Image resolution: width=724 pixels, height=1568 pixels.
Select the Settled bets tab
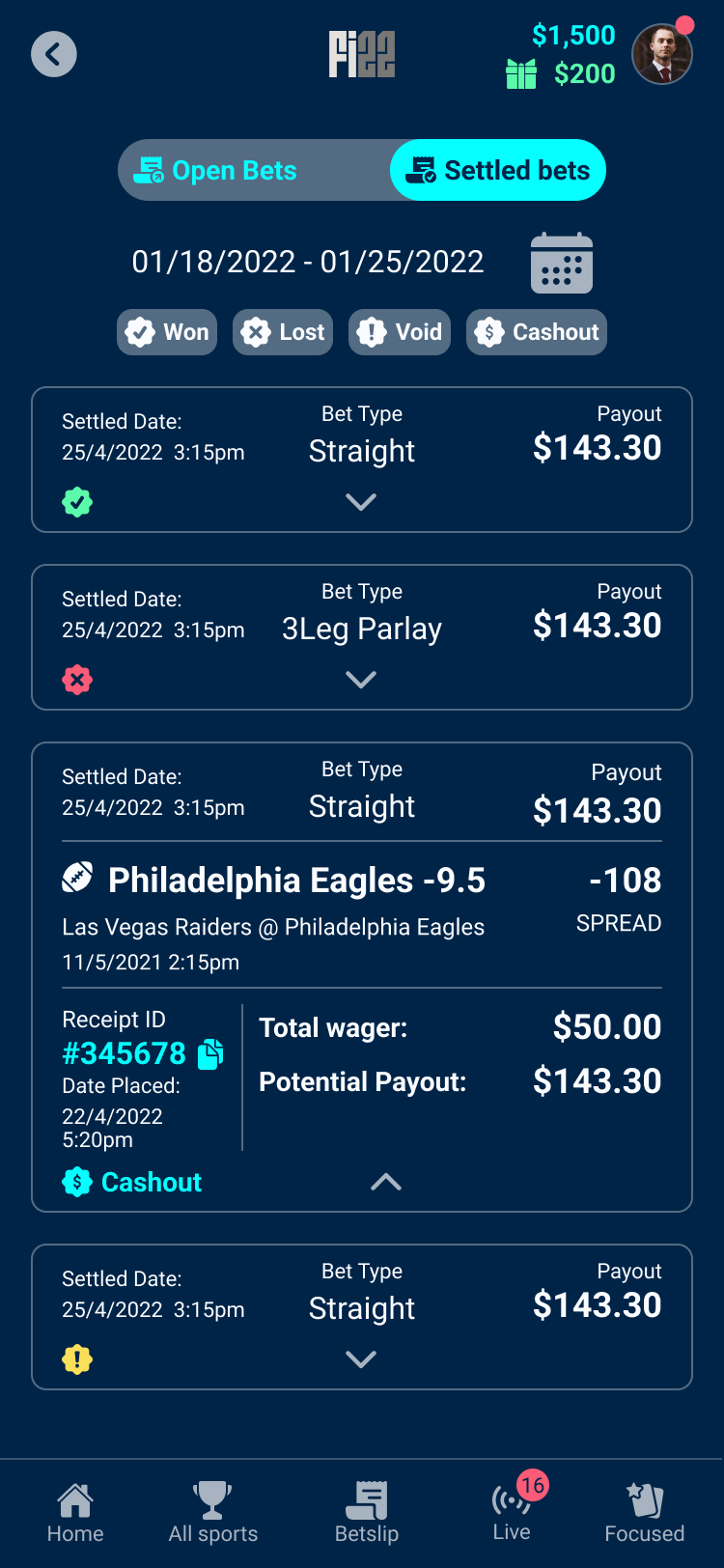498,171
